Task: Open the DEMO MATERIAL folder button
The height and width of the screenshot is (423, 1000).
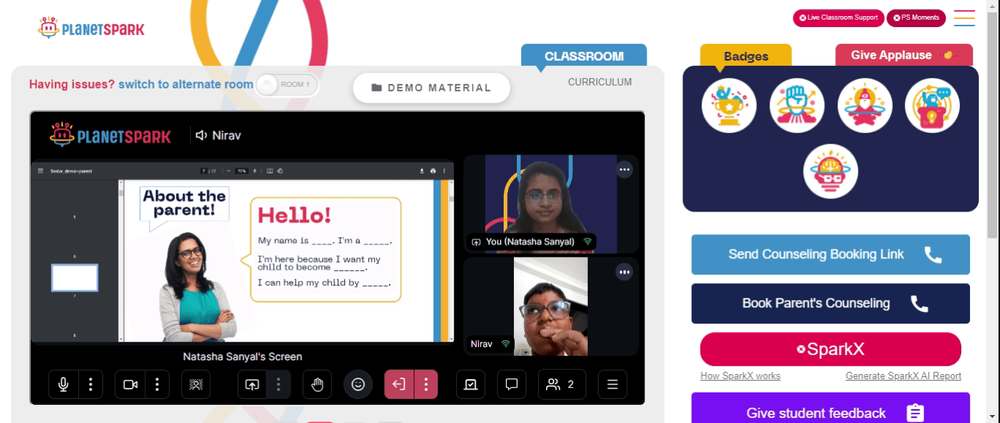Action: 432,88
